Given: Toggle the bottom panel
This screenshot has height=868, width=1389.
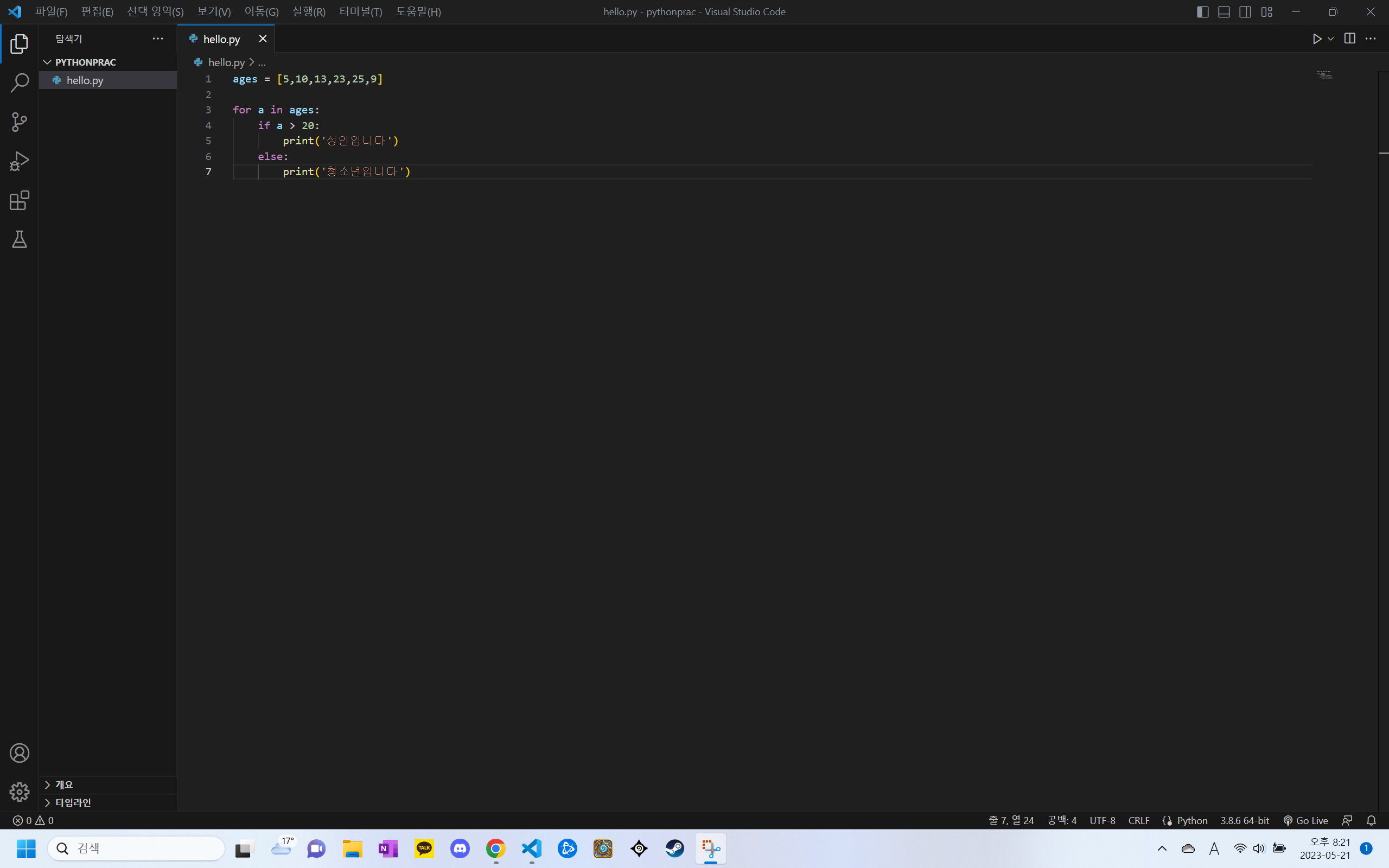Looking at the screenshot, I should click(1224, 11).
